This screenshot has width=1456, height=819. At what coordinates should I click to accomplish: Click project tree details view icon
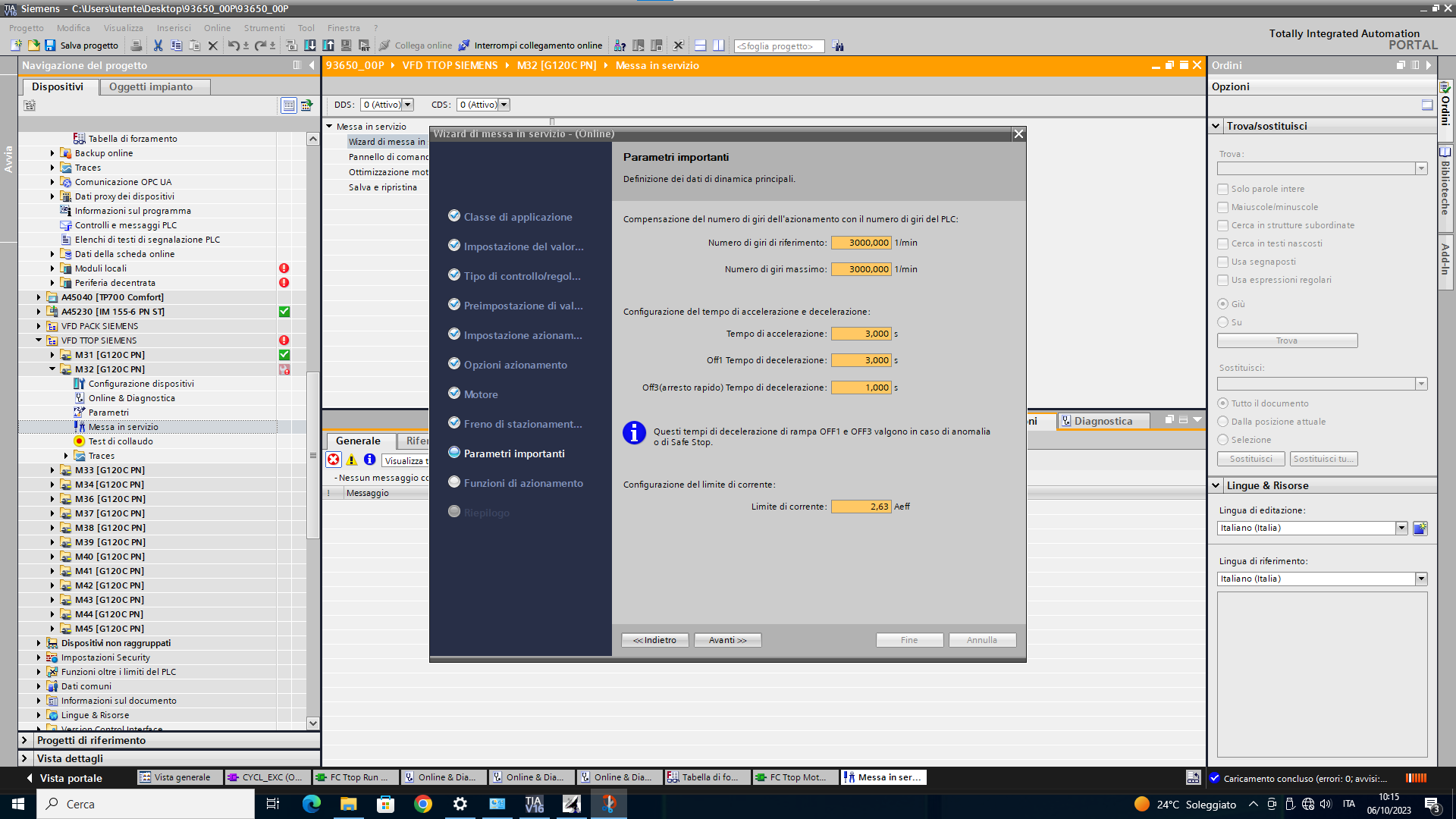(289, 105)
